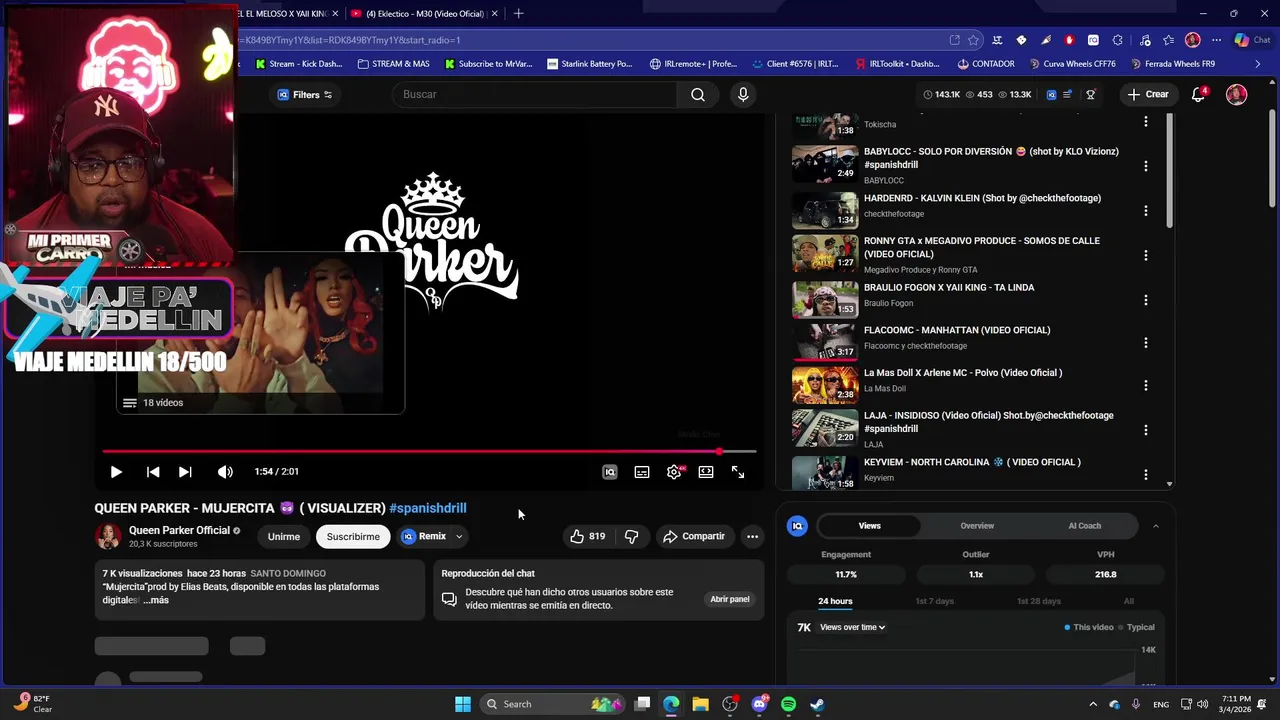
Task: Open the Crear create button
Action: (x=1147, y=94)
